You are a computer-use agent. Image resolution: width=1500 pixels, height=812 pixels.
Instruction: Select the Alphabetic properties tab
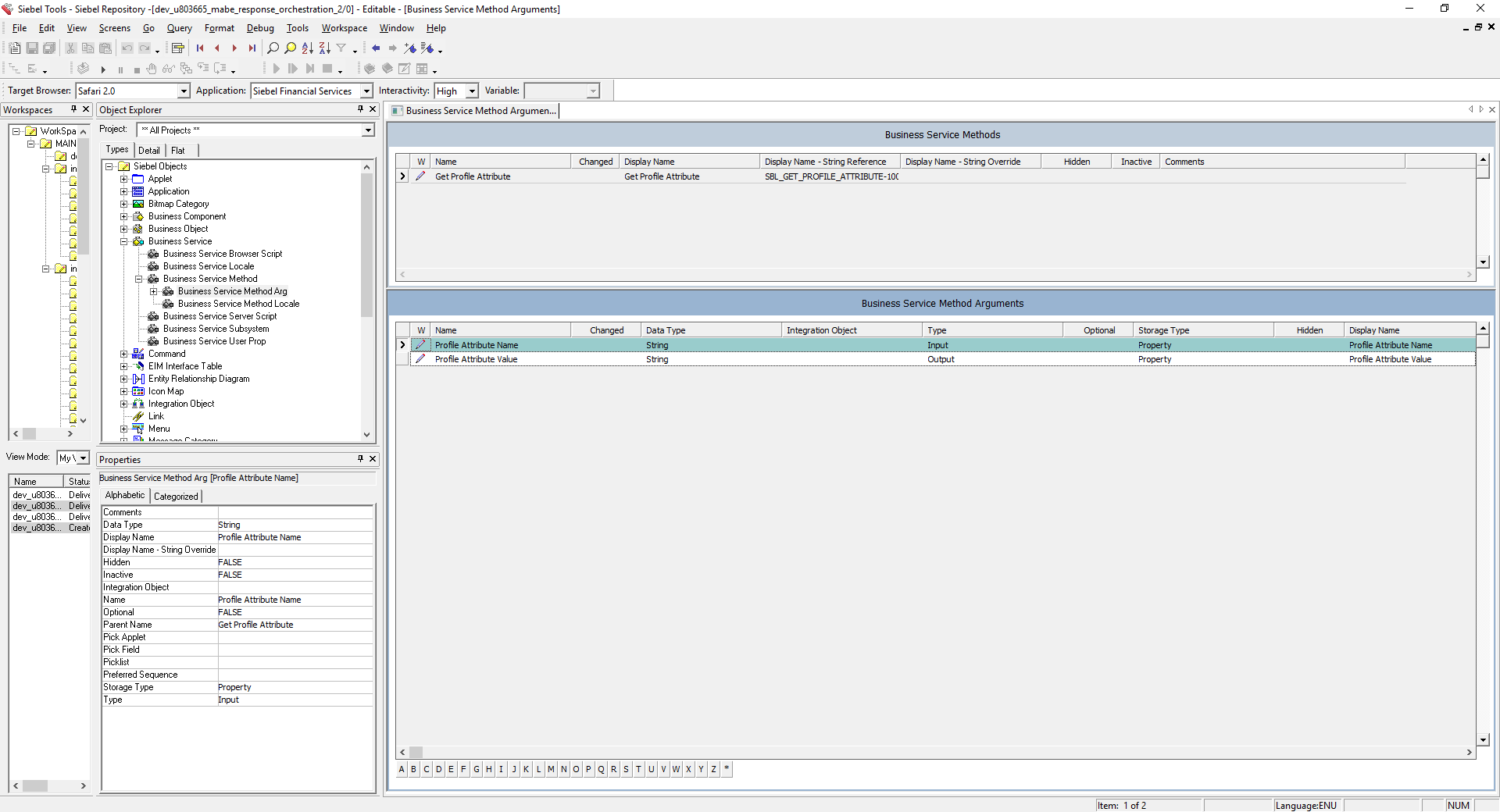pyautogui.click(x=125, y=496)
